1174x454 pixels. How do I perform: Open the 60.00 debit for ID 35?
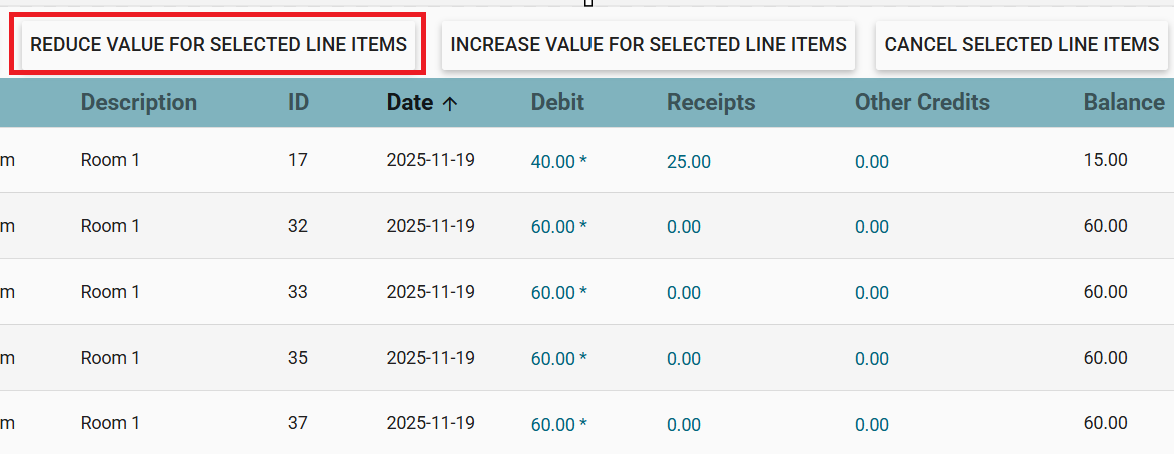(553, 359)
